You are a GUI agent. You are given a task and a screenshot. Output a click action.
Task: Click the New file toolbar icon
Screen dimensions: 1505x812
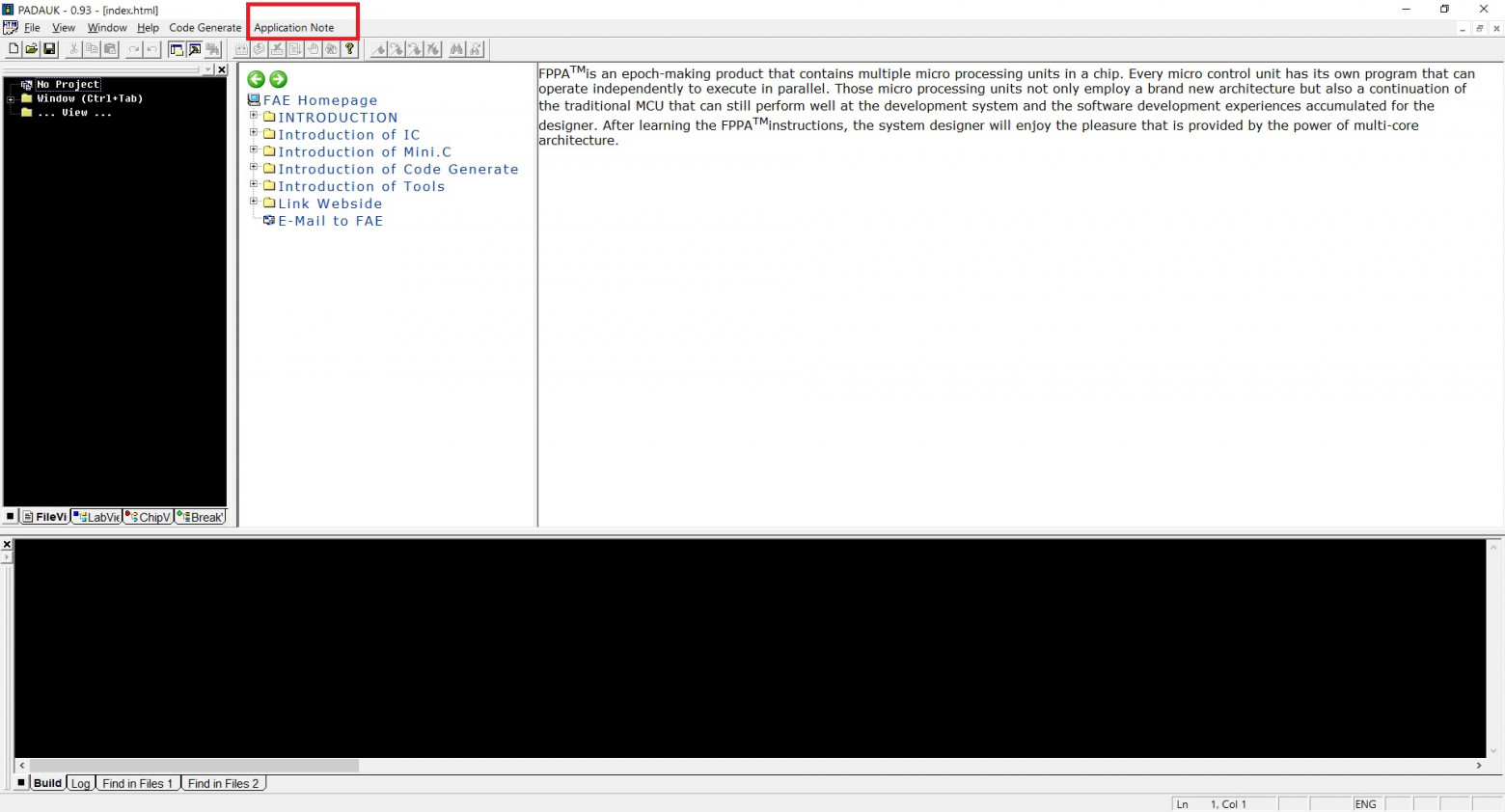[14, 49]
